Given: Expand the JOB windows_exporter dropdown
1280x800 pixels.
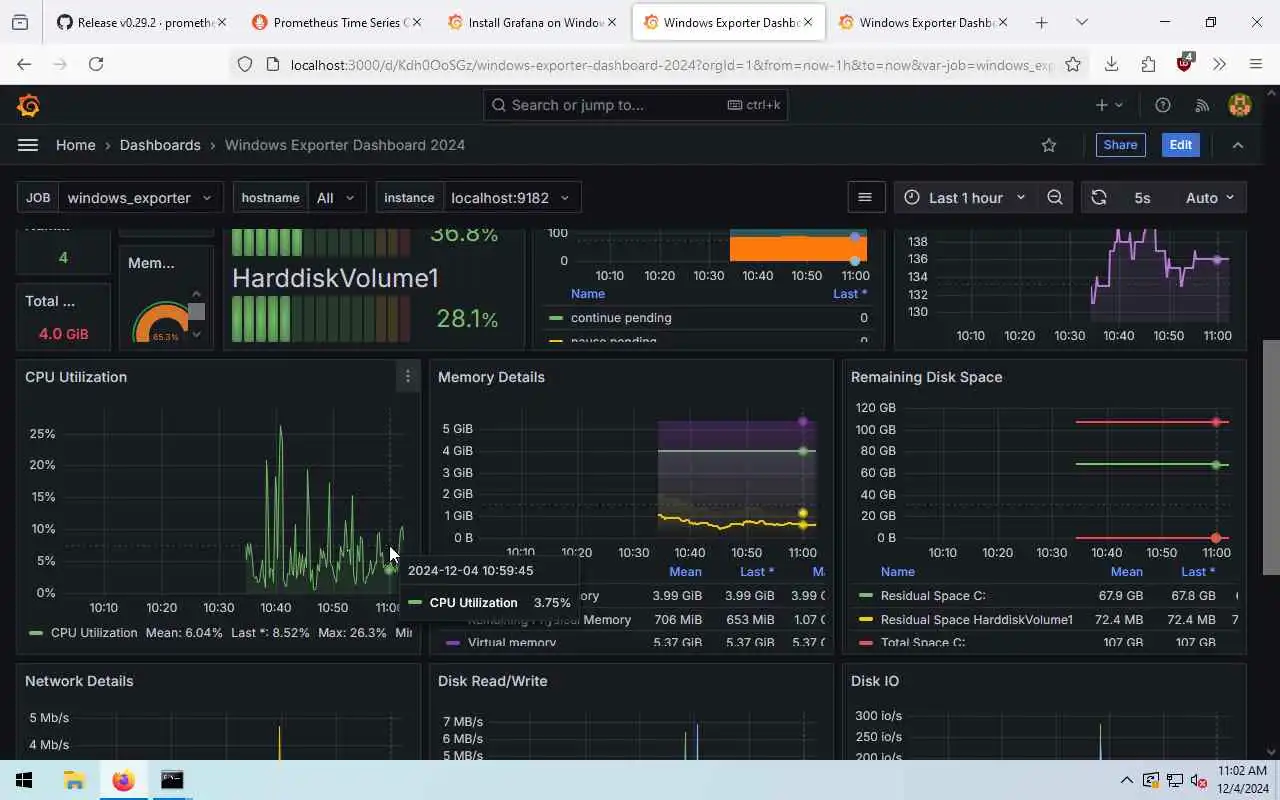Looking at the screenshot, I should [140, 197].
